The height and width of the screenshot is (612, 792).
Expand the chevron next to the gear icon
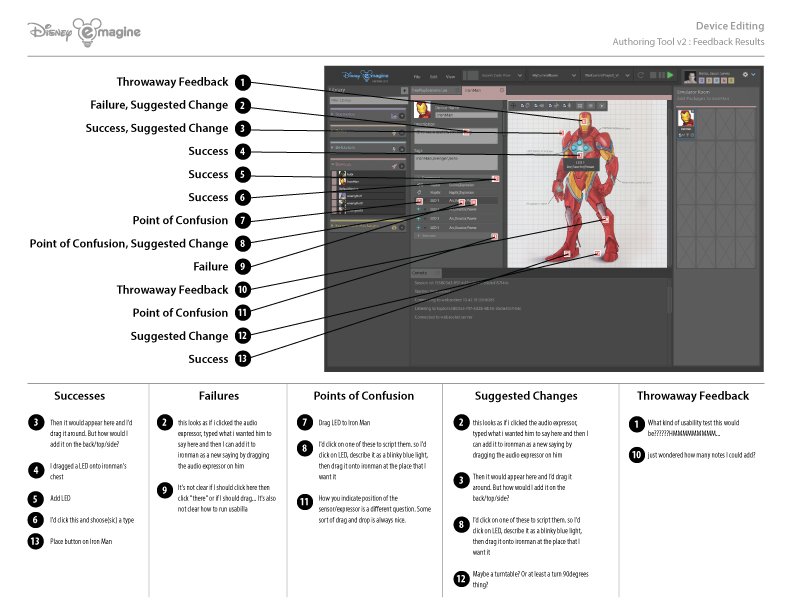(x=753, y=75)
